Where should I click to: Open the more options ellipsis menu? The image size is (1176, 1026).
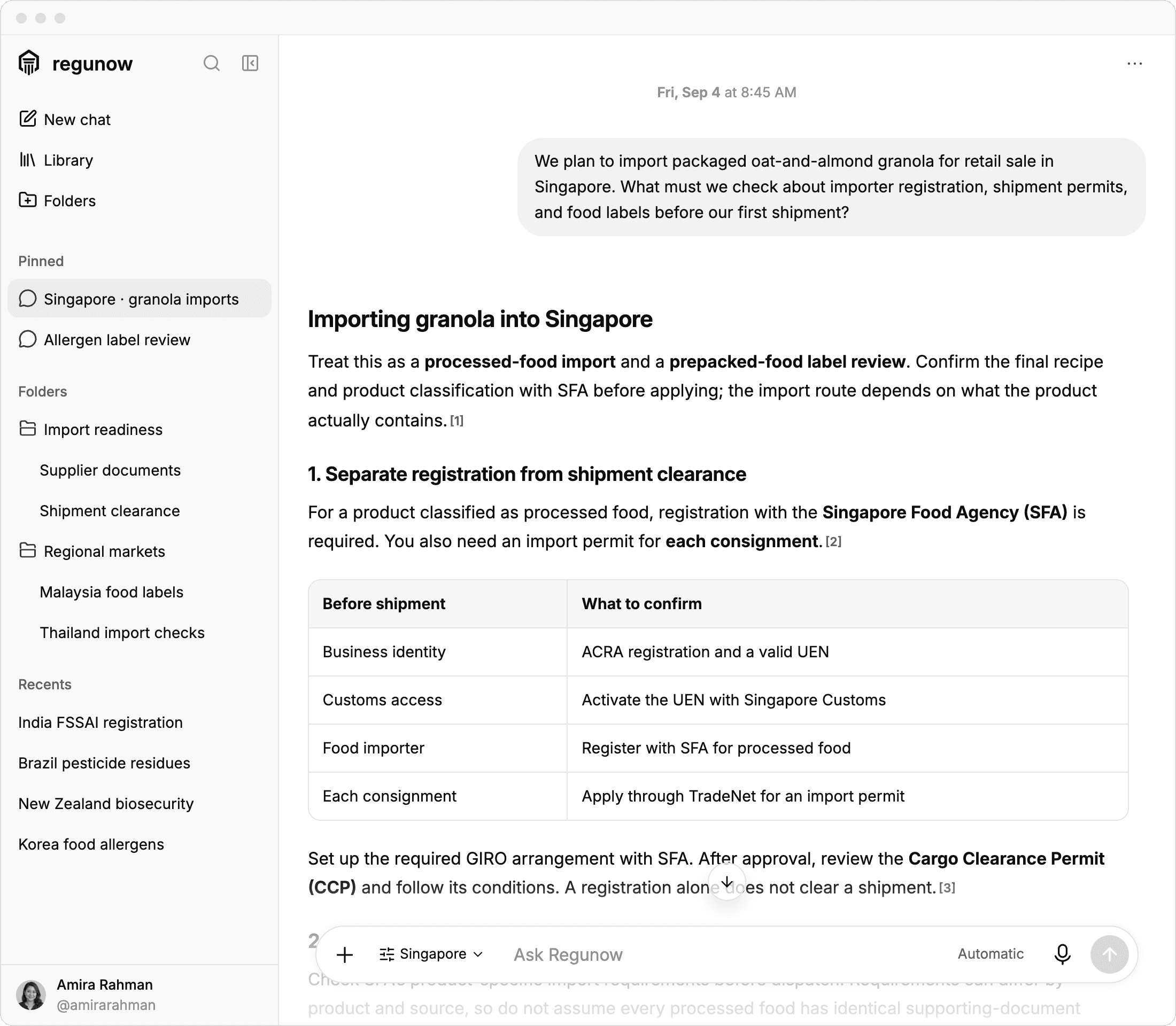[1134, 64]
